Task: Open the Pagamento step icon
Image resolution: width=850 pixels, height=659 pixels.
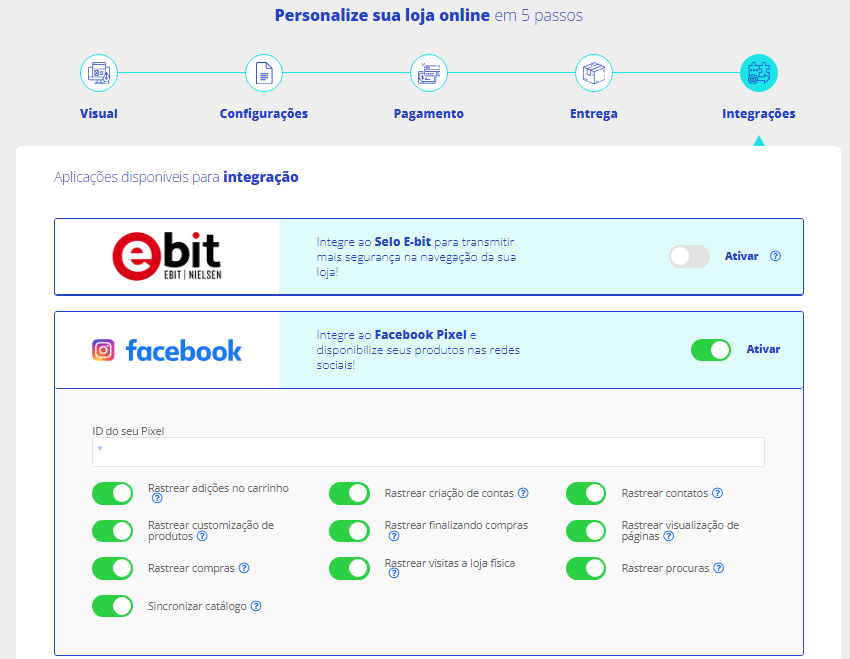Action: click(429, 73)
